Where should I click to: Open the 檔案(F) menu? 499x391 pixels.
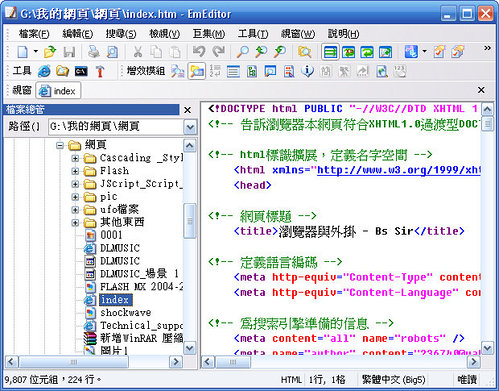[34, 34]
